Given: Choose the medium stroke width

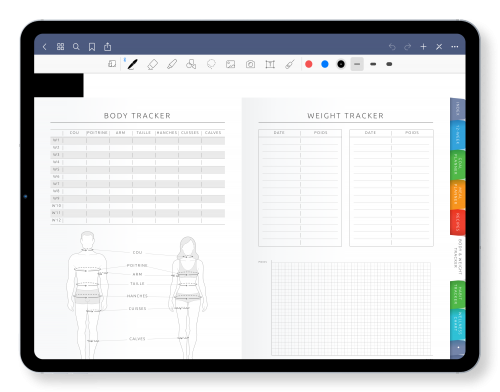Looking at the screenshot, I should point(373,64).
